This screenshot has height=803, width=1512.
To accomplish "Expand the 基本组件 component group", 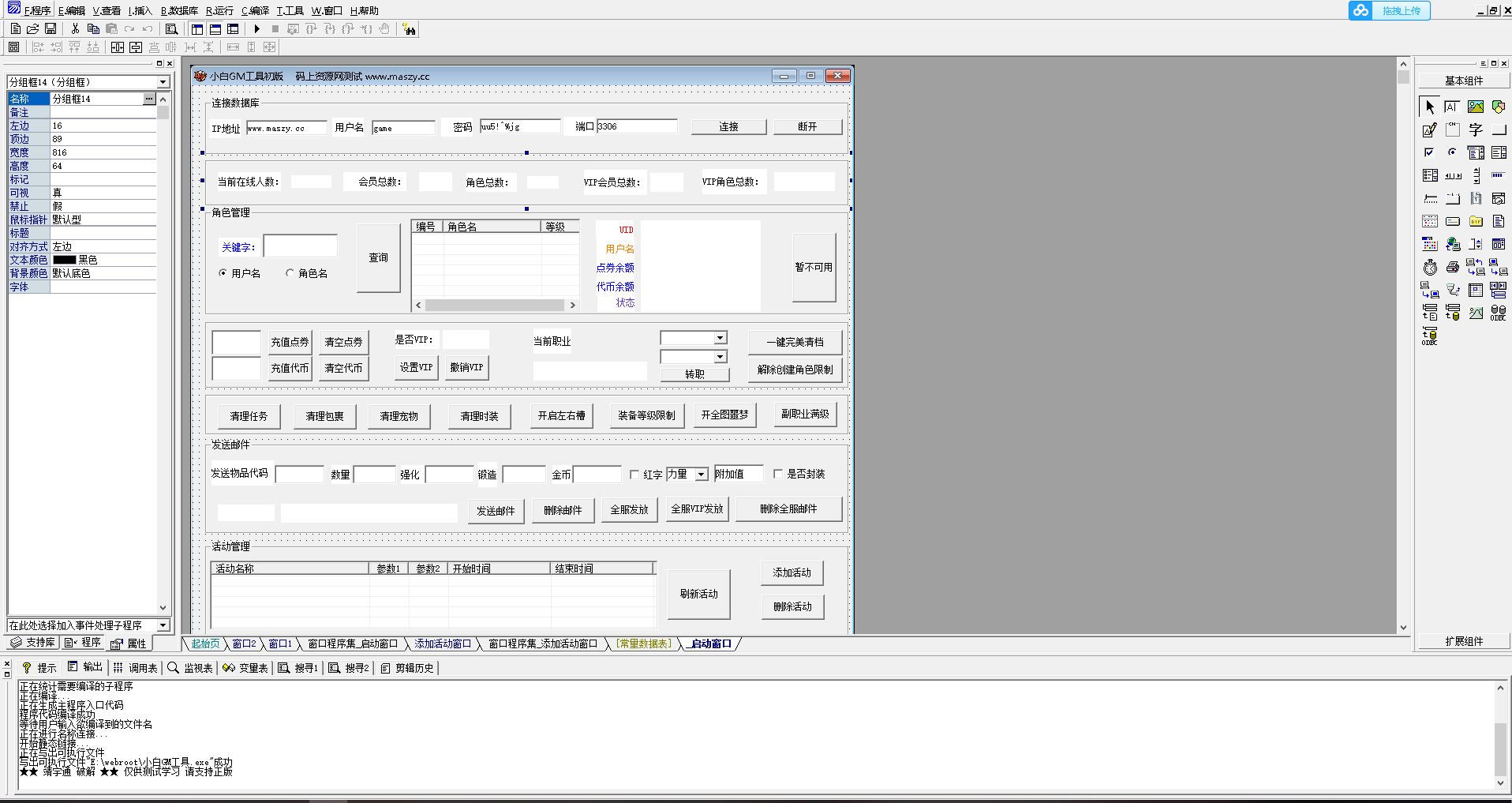I will [x=1464, y=81].
